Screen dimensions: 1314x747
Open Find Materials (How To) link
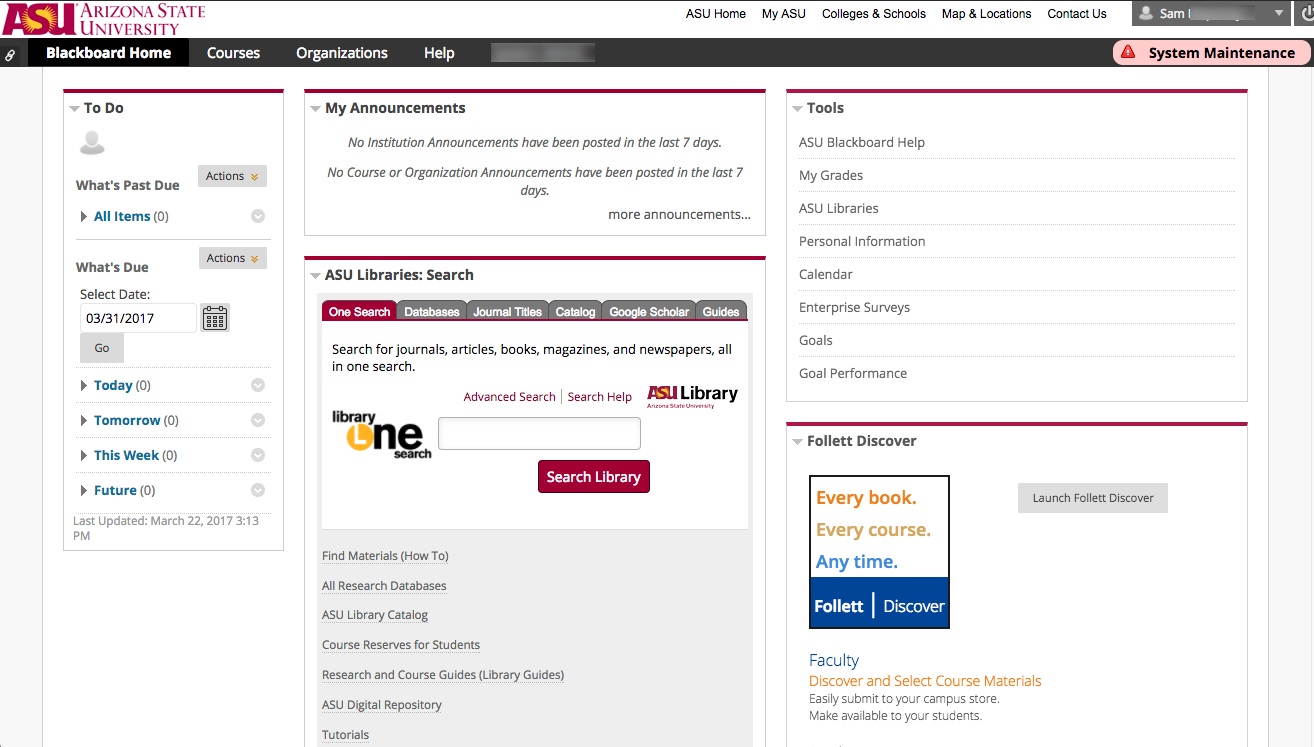pos(385,556)
